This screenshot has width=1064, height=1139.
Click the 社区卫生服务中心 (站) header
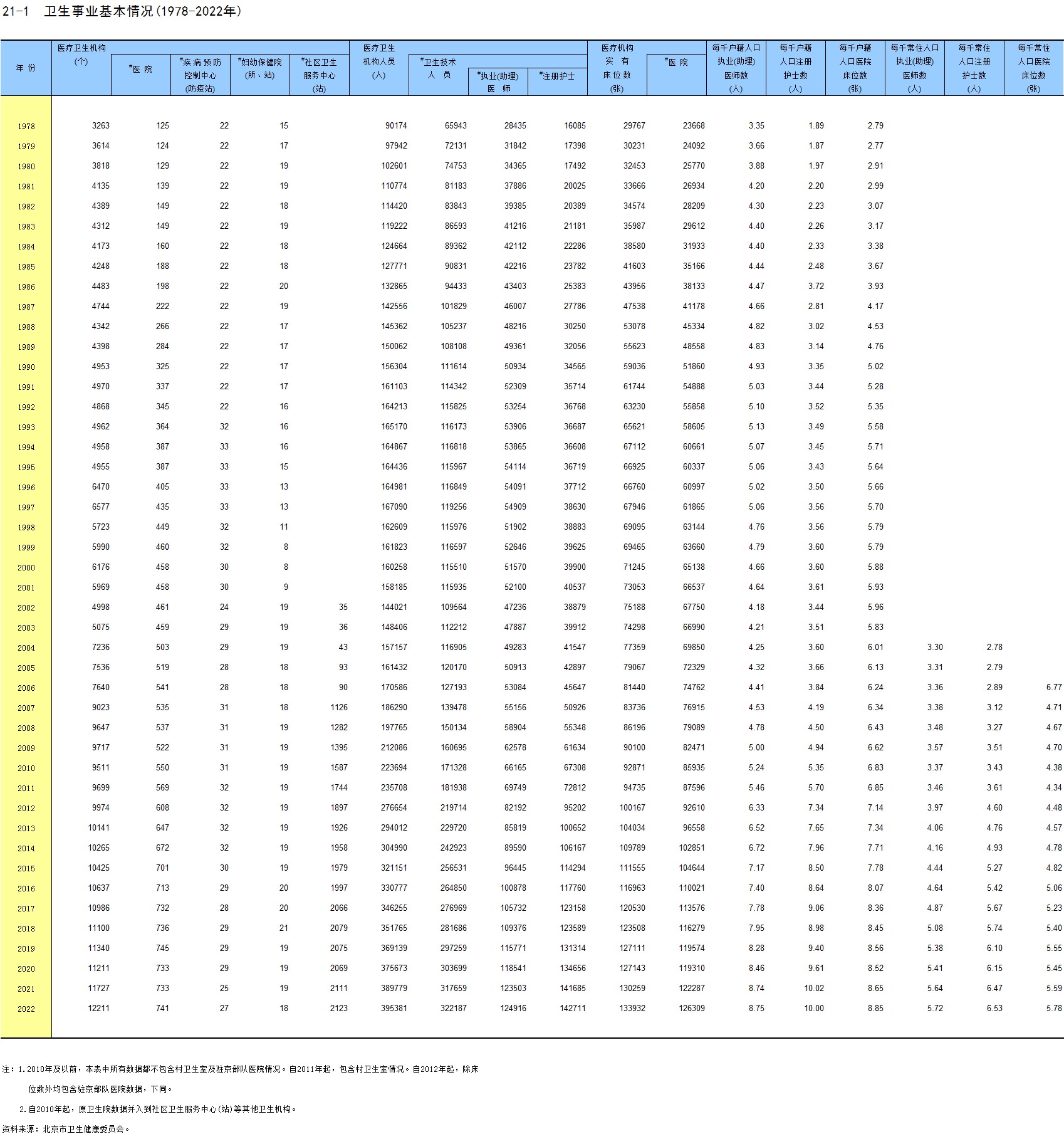pyautogui.click(x=320, y=75)
